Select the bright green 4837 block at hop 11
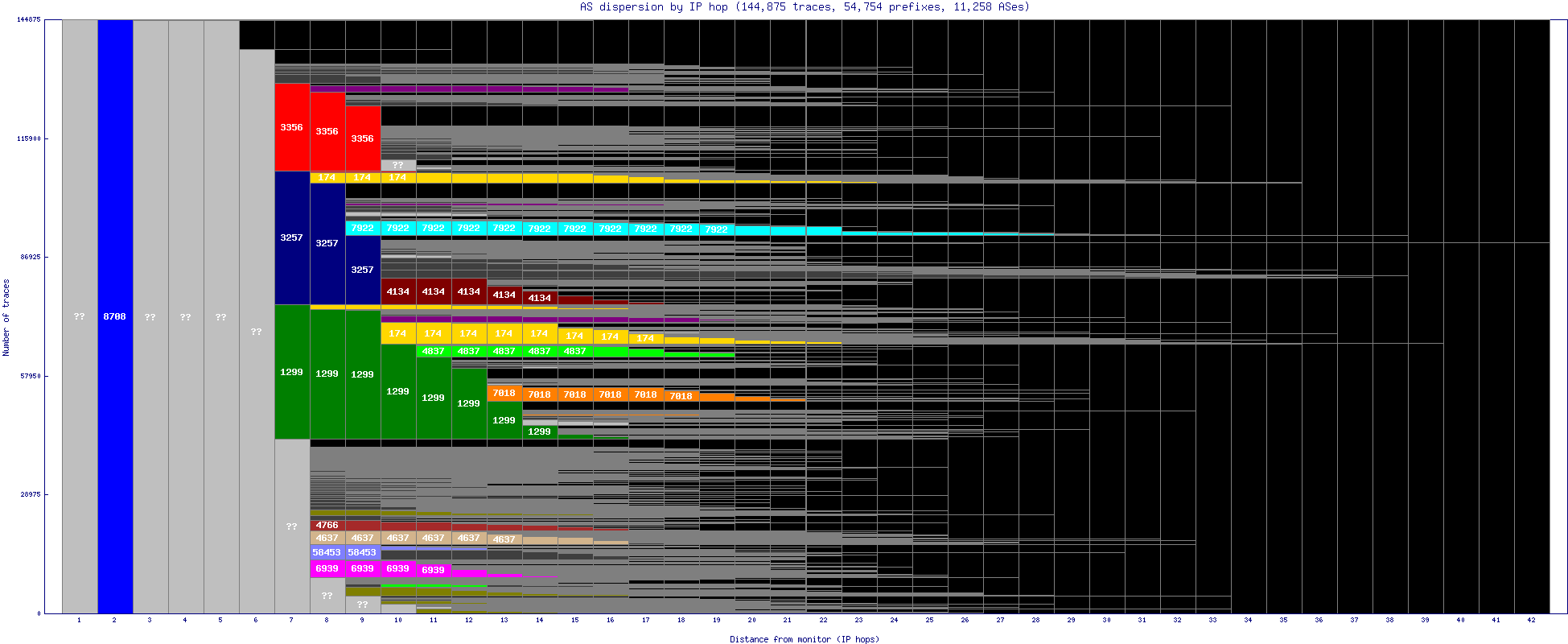Image resolution: width=1568 pixels, height=644 pixels. pyautogui.click(x=434, y=351)
